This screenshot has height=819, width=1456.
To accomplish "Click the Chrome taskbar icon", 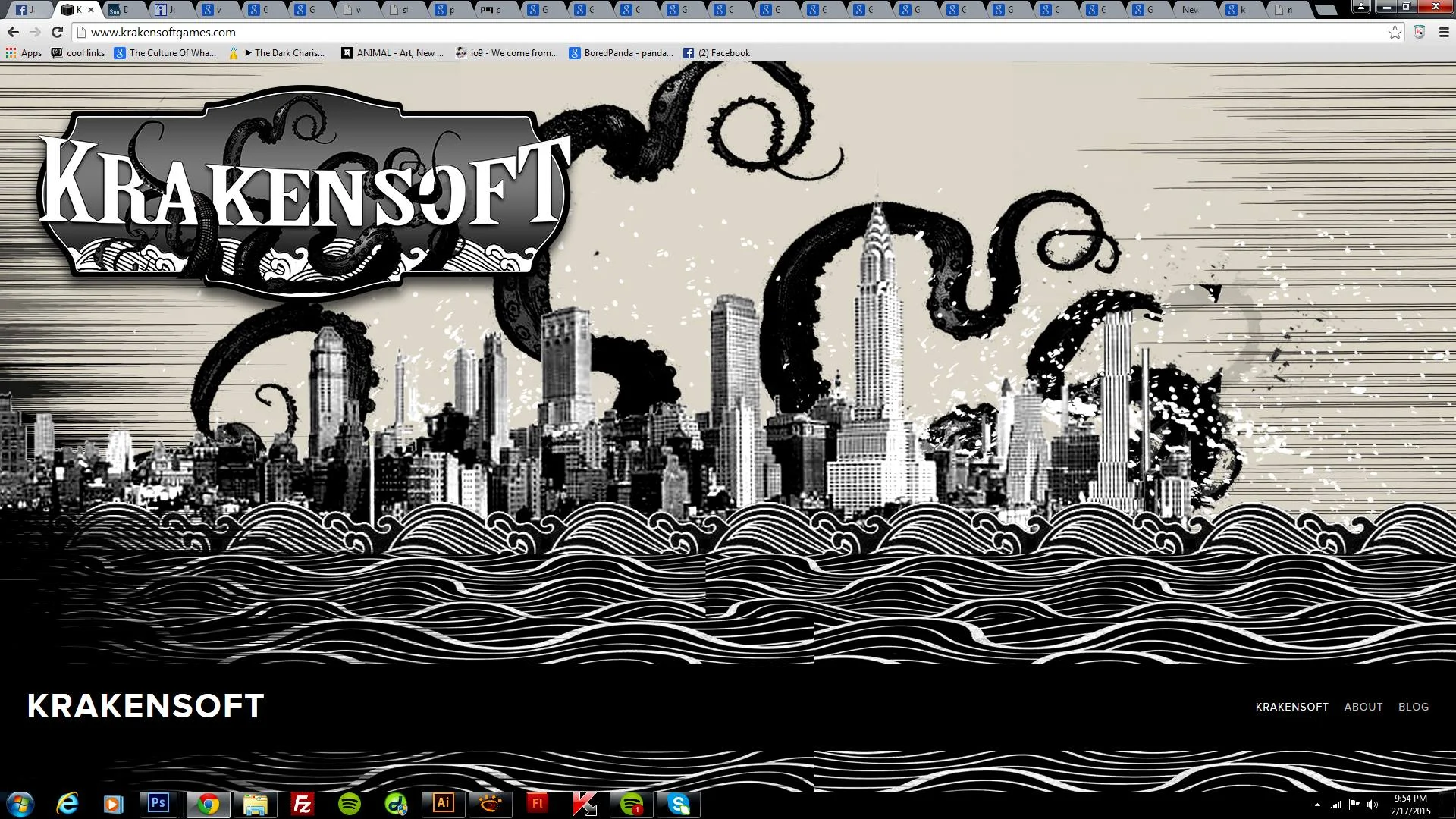I will (x=208, y=804).
